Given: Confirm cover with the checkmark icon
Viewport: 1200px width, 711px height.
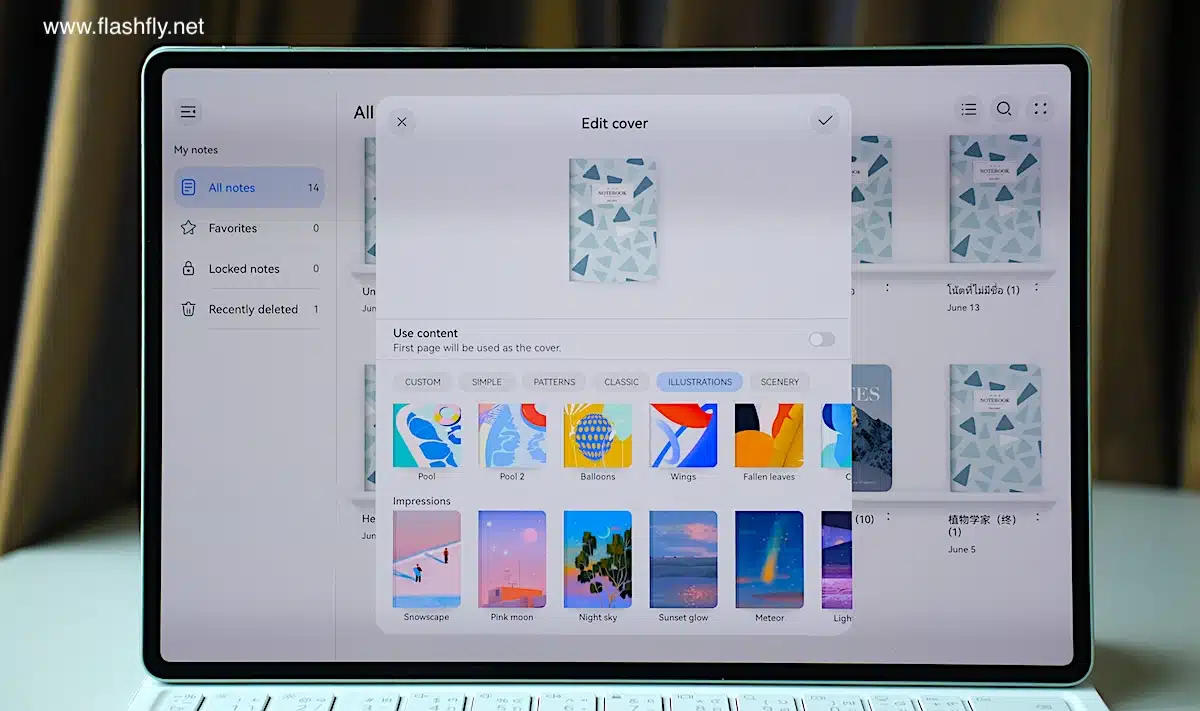Looking at the screenshot, I should pyautogui.click(x=825, y=121).
